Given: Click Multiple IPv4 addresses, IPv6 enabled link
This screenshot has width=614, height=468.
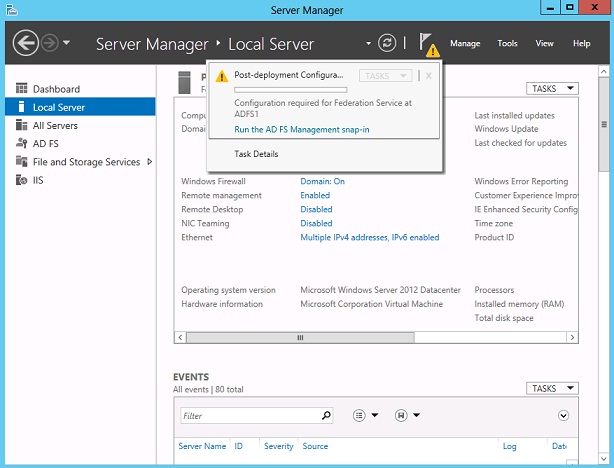Looking at the screenshot, I should coord(370,237).
